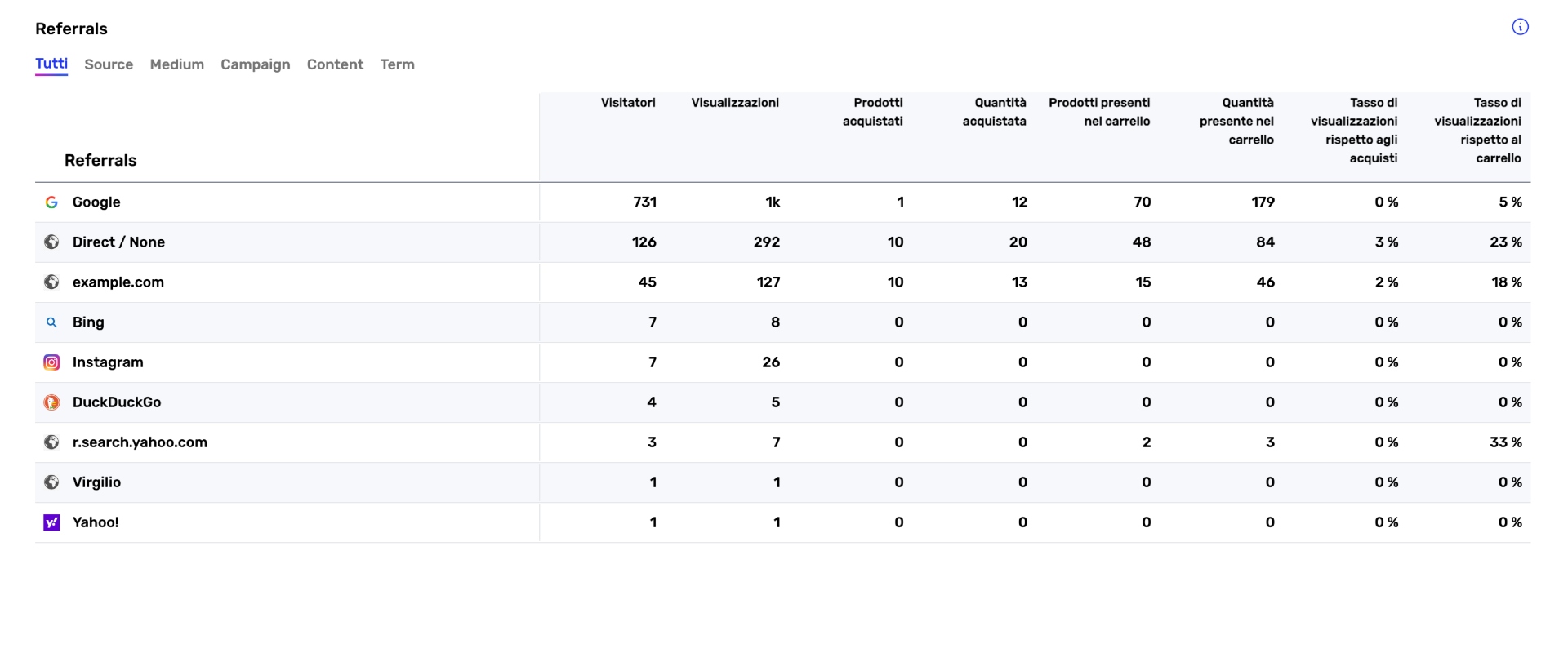Click the DuckDuckGo logo icon
1568x653 pixels.
[x=51, y=402]
